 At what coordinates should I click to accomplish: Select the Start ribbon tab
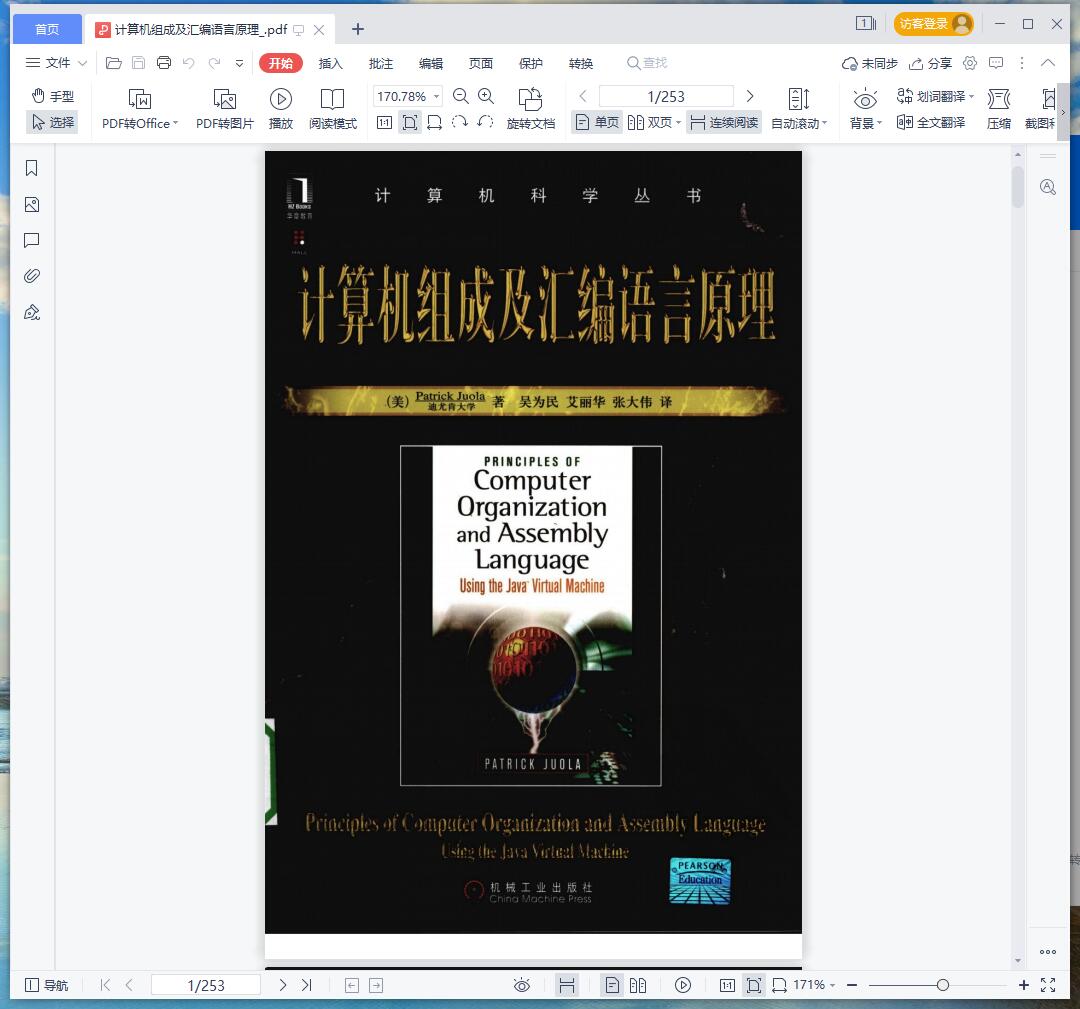coord(281,63)
